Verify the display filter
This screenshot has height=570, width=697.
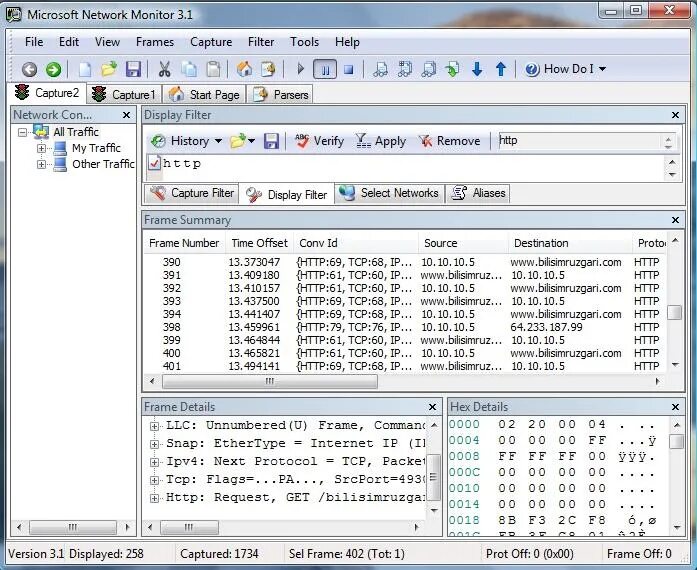[320, 141]
